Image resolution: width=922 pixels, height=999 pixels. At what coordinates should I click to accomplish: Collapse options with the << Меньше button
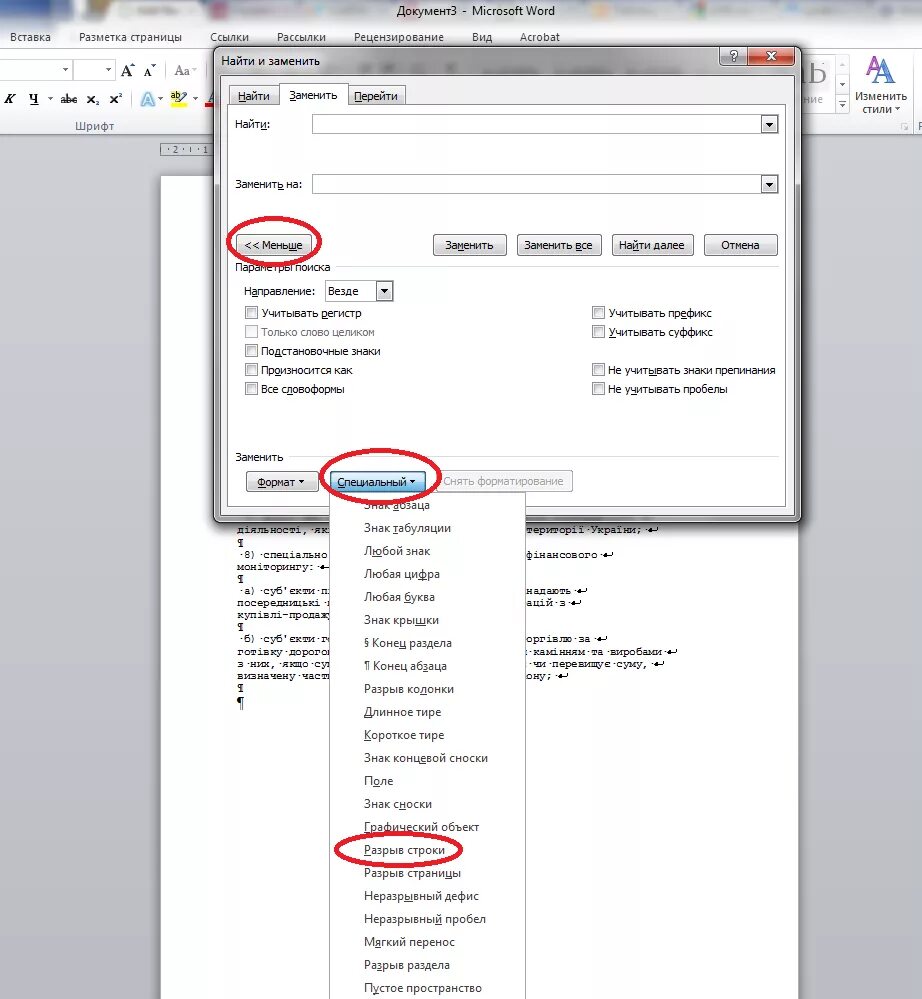tap(274, 245)
